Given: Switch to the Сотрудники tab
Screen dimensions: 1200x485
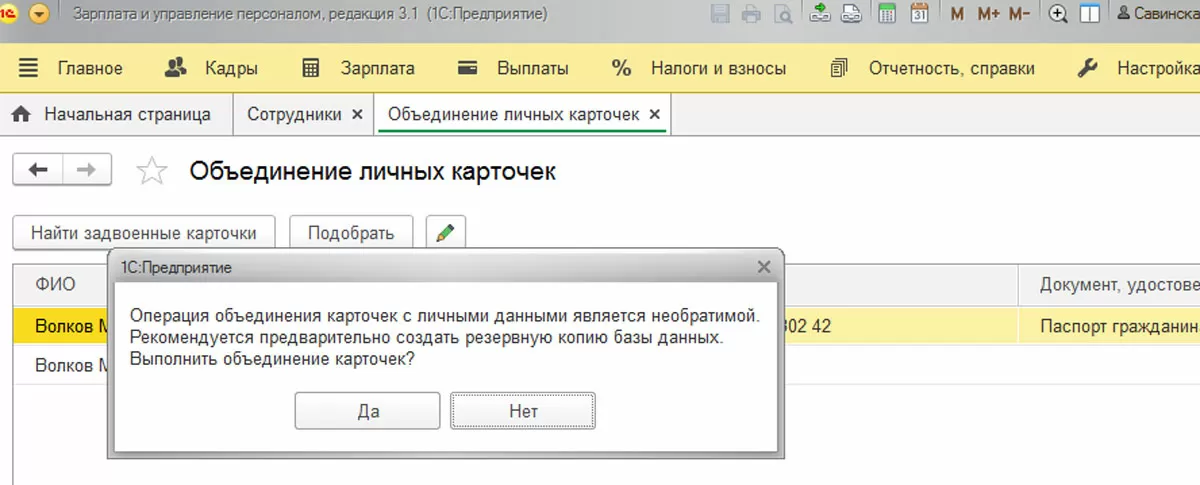Looking at the screenshot, I should pyautogui.click(x=294, y=114).
